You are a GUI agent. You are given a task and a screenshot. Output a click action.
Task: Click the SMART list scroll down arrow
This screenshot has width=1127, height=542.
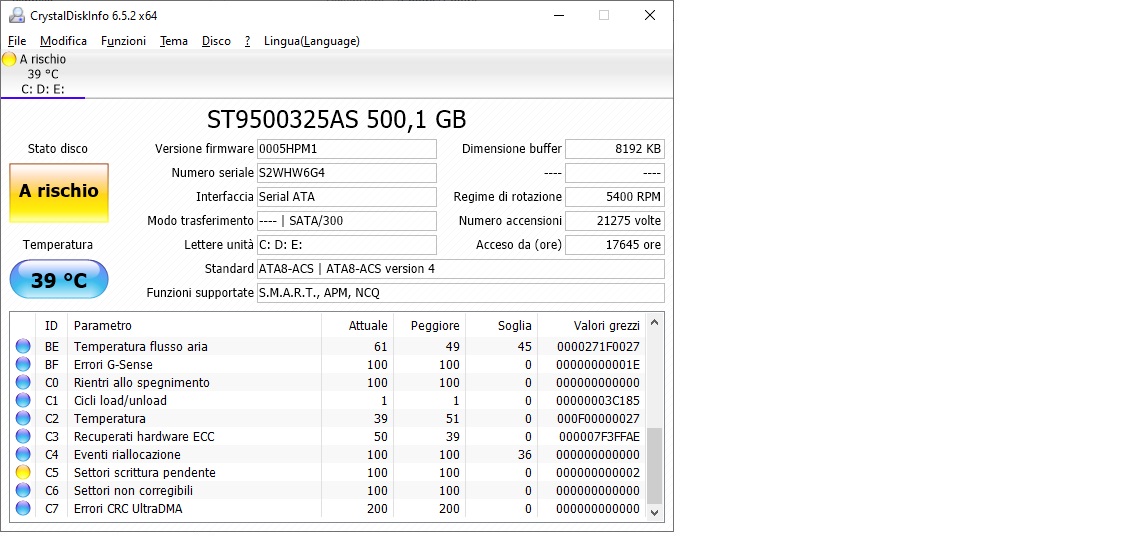pyautogui.click(x=654, y=512)
